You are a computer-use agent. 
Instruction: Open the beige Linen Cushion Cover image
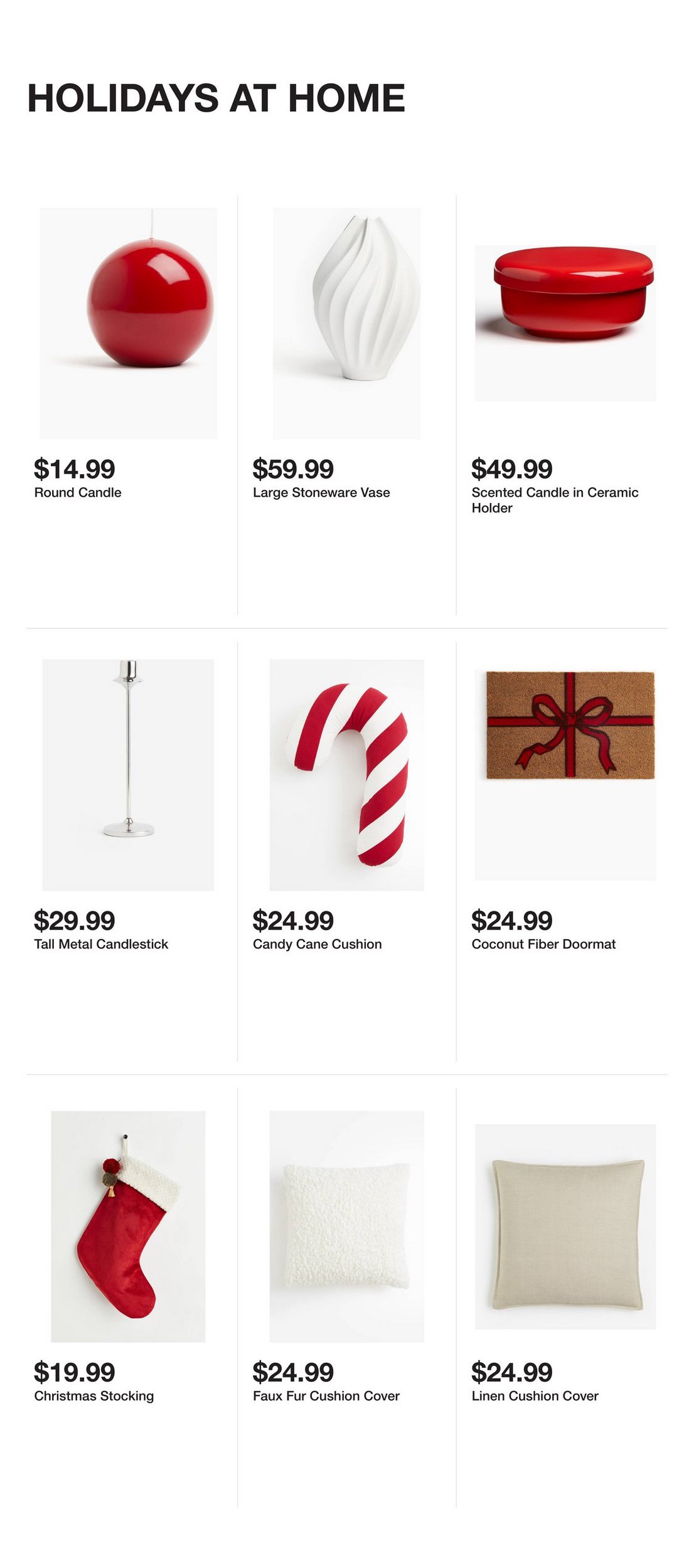[565, 1226]
